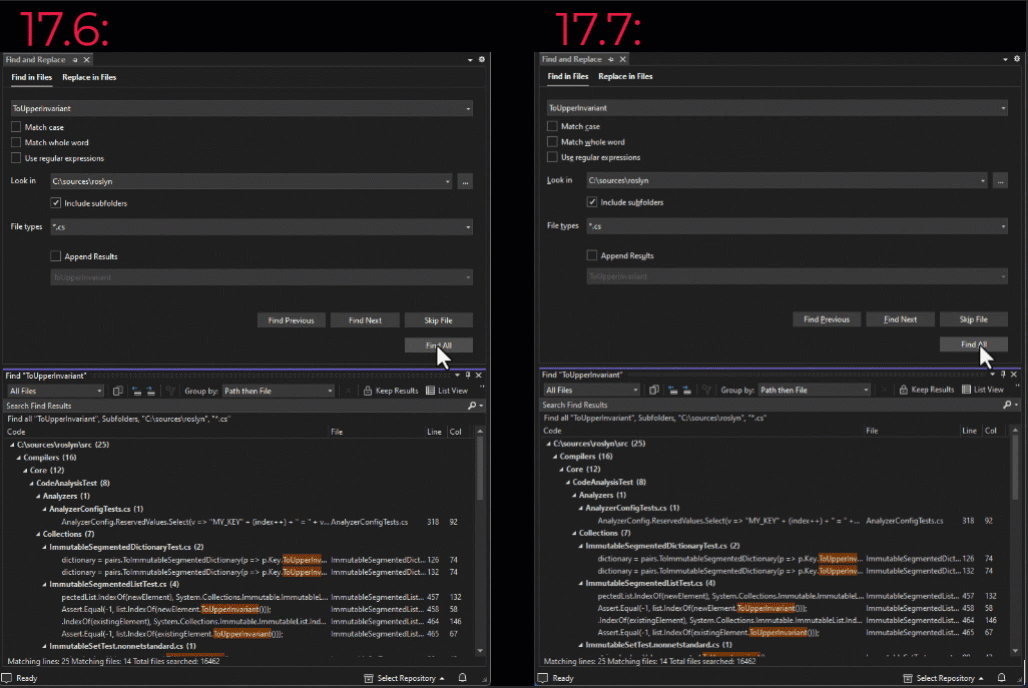Enable Match case in left 17.6 panel

click(16, 127)
